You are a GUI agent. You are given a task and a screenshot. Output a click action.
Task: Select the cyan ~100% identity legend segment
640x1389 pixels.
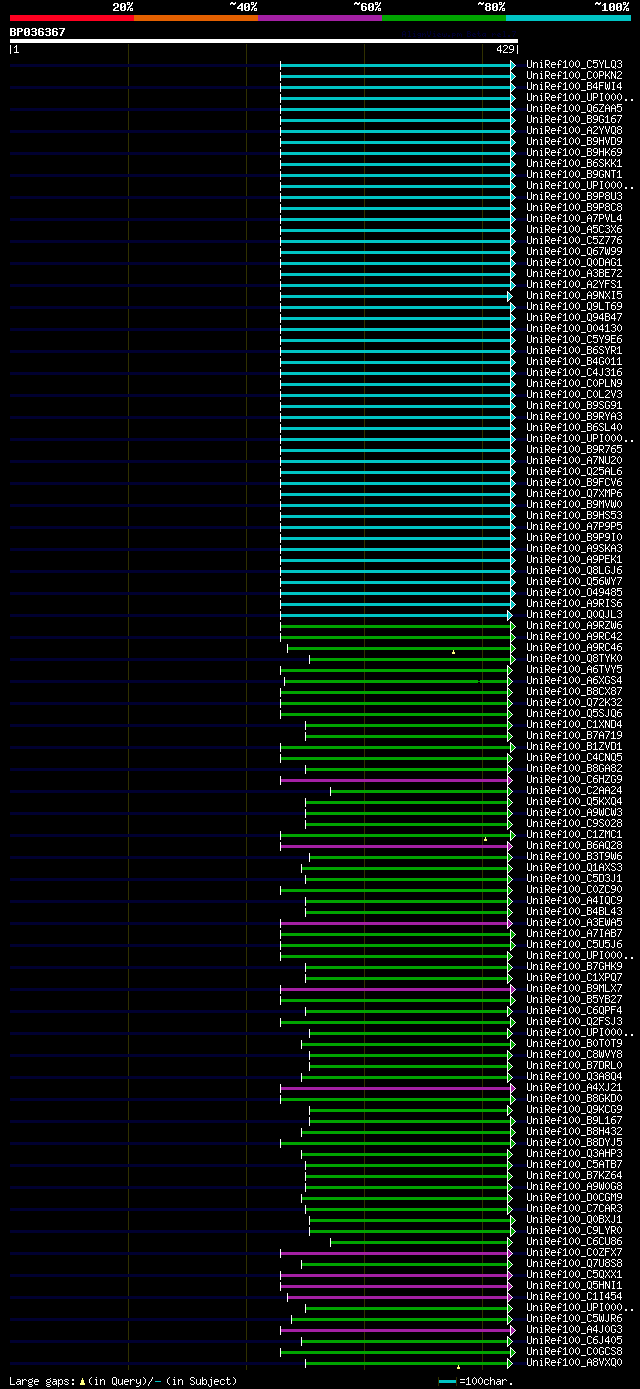click(568, 17)
